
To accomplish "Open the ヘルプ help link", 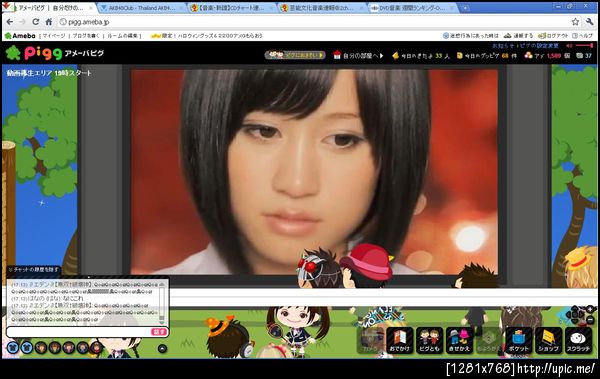I will [x=583, y=36].
